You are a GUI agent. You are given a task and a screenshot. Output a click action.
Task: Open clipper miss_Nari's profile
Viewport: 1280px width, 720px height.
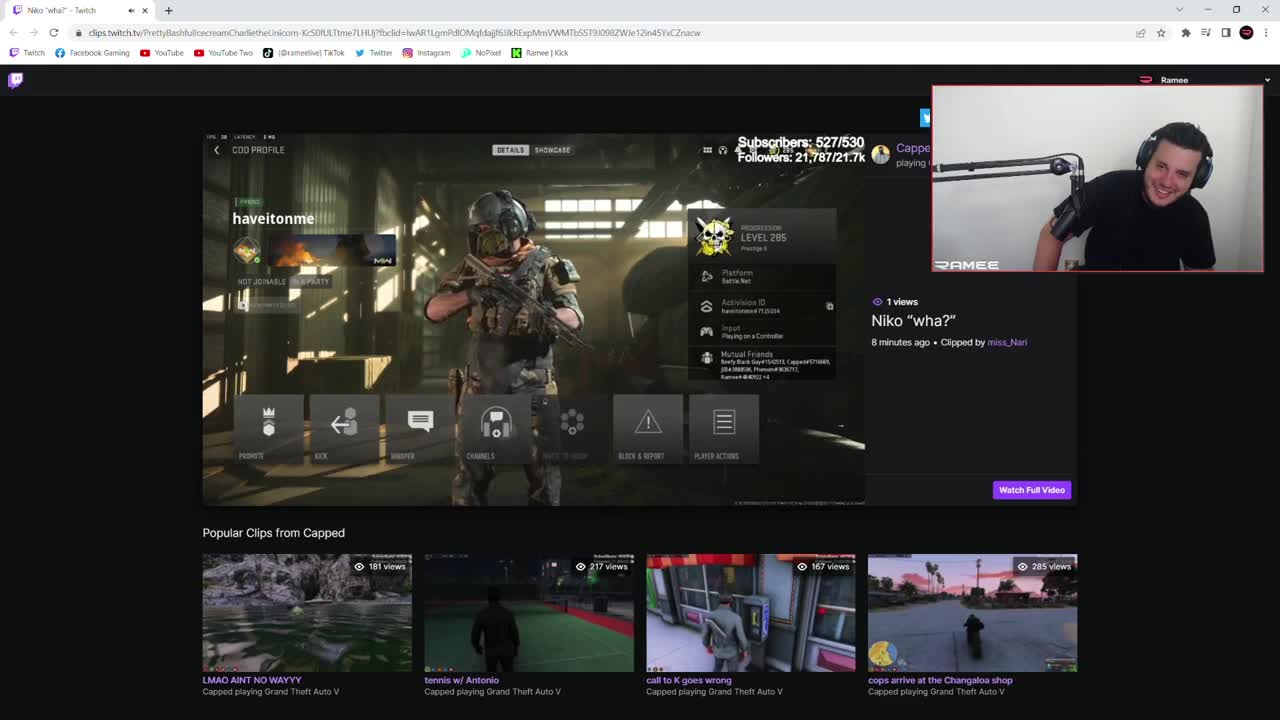pyautogui.click(x=1007, y=342)
